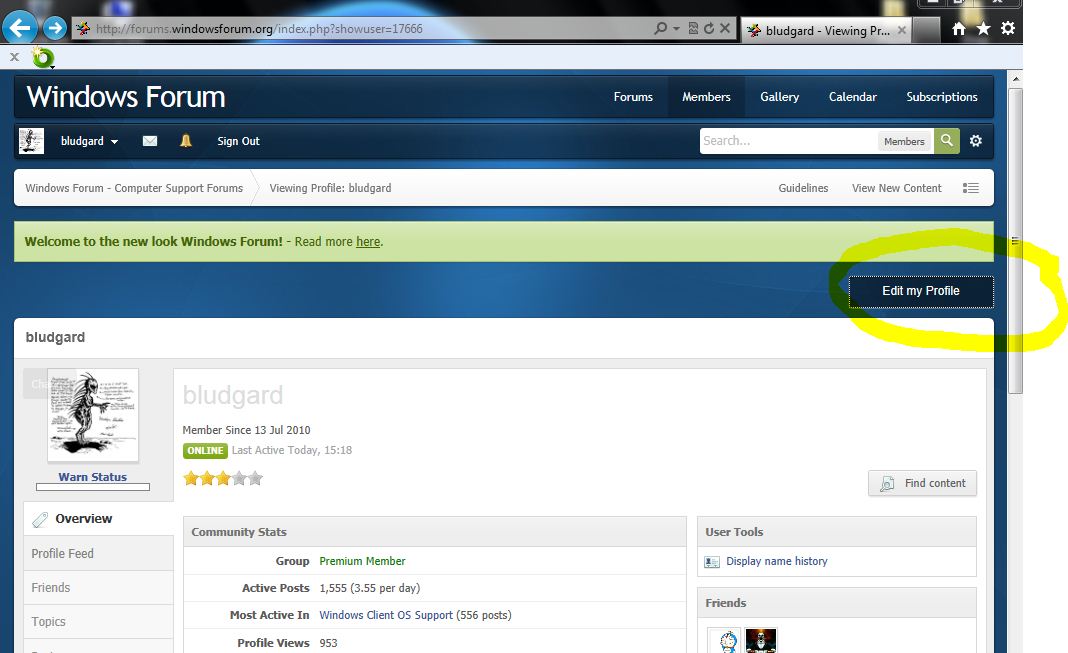The image size is (1068, 653).
Task: Click the ONLINE status badge
Action: [205, 451]
